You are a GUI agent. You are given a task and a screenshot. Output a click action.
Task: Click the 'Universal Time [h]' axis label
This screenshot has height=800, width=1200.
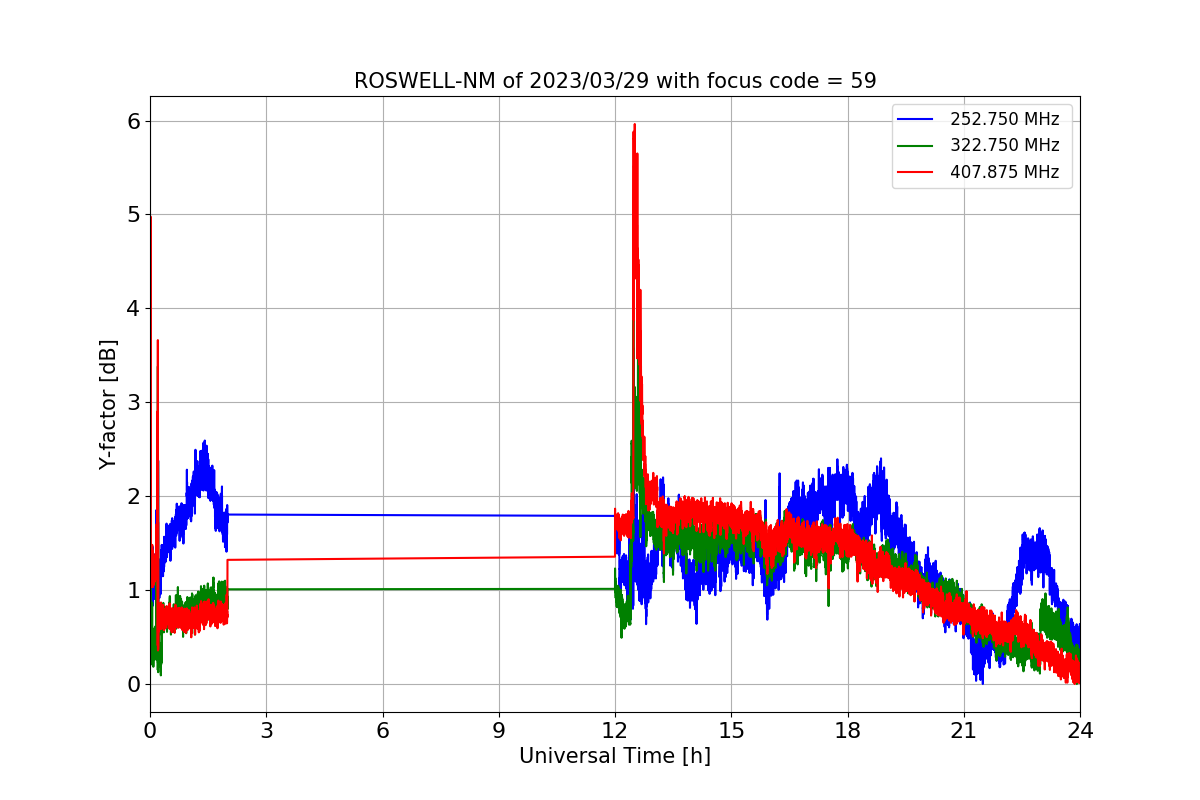click(615, 757)
